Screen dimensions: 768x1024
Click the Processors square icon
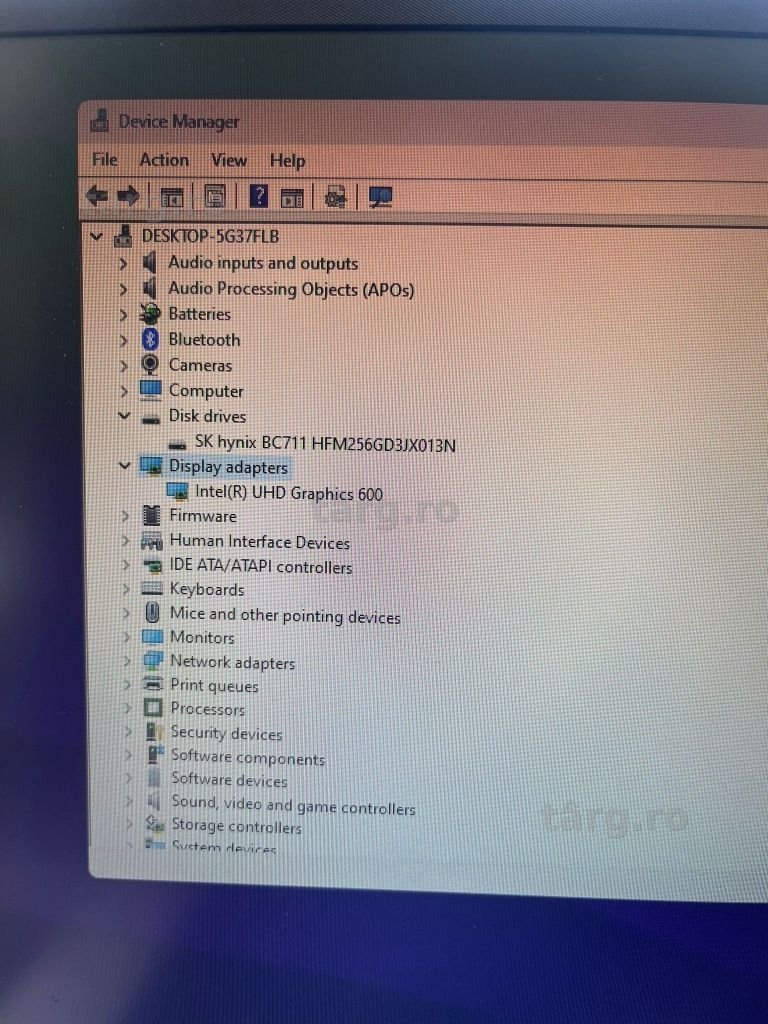pos(153,708)
